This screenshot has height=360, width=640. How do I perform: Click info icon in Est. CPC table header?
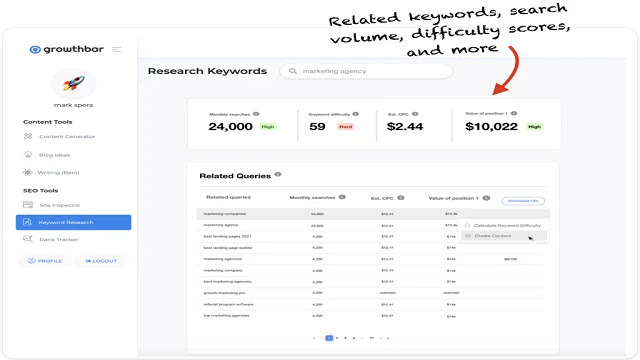[x=401, y=198]
